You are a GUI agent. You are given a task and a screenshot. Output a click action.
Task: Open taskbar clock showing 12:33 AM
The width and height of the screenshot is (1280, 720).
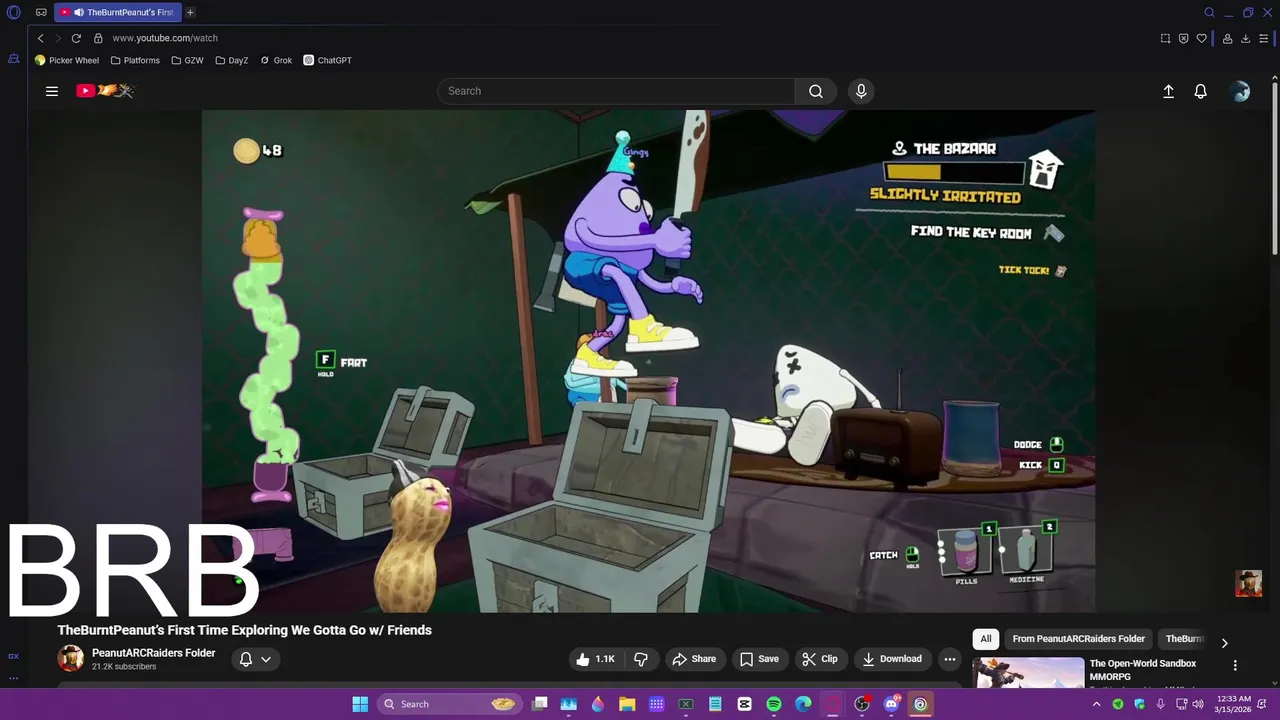point(1233,704)
